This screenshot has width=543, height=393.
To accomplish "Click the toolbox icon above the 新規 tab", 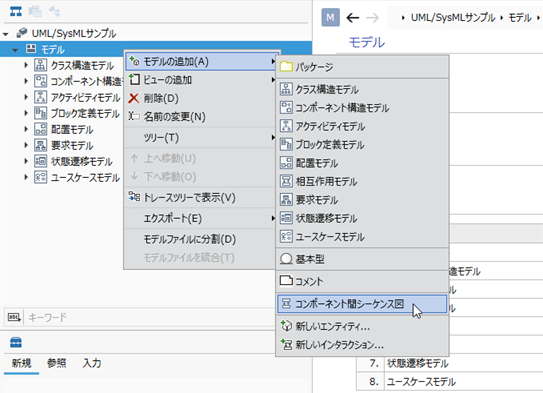I will [x=16, y=342].
